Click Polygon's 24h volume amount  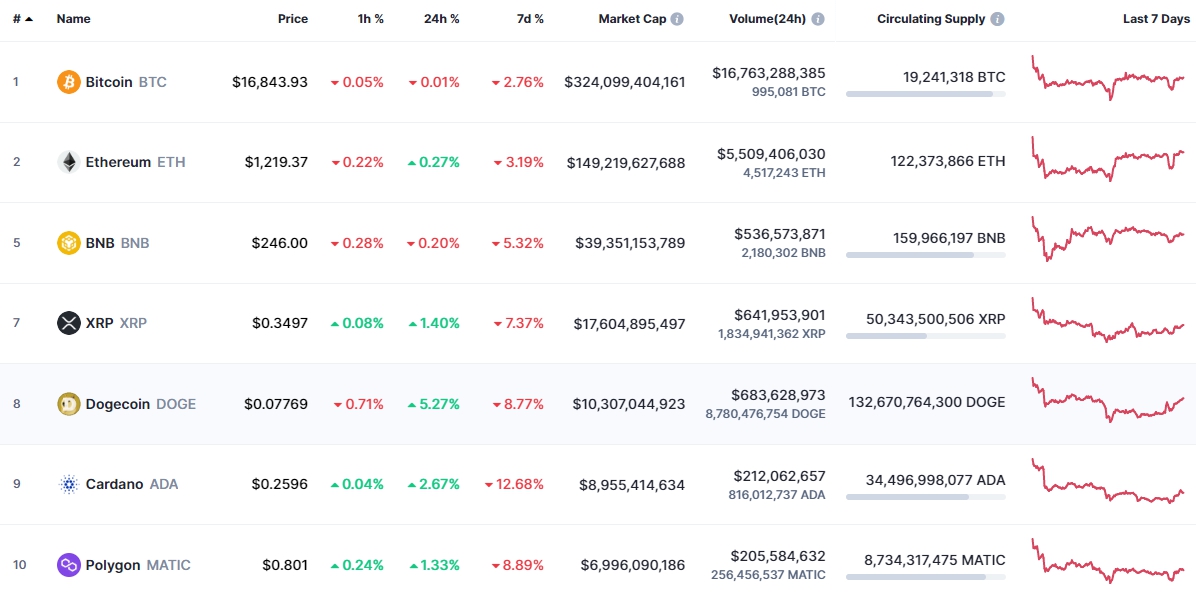777,556
